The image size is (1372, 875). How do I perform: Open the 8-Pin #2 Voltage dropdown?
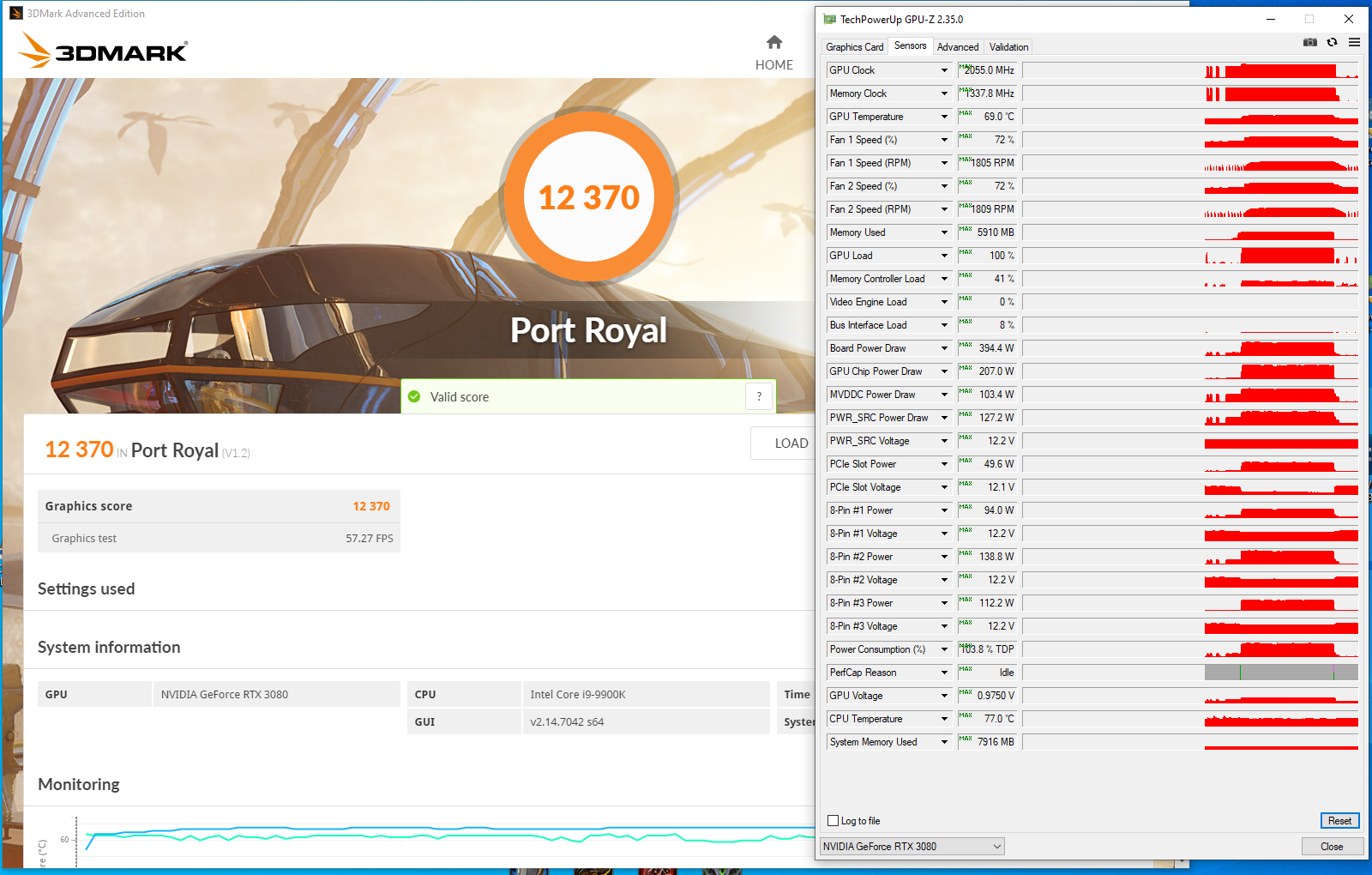[944, 580]
